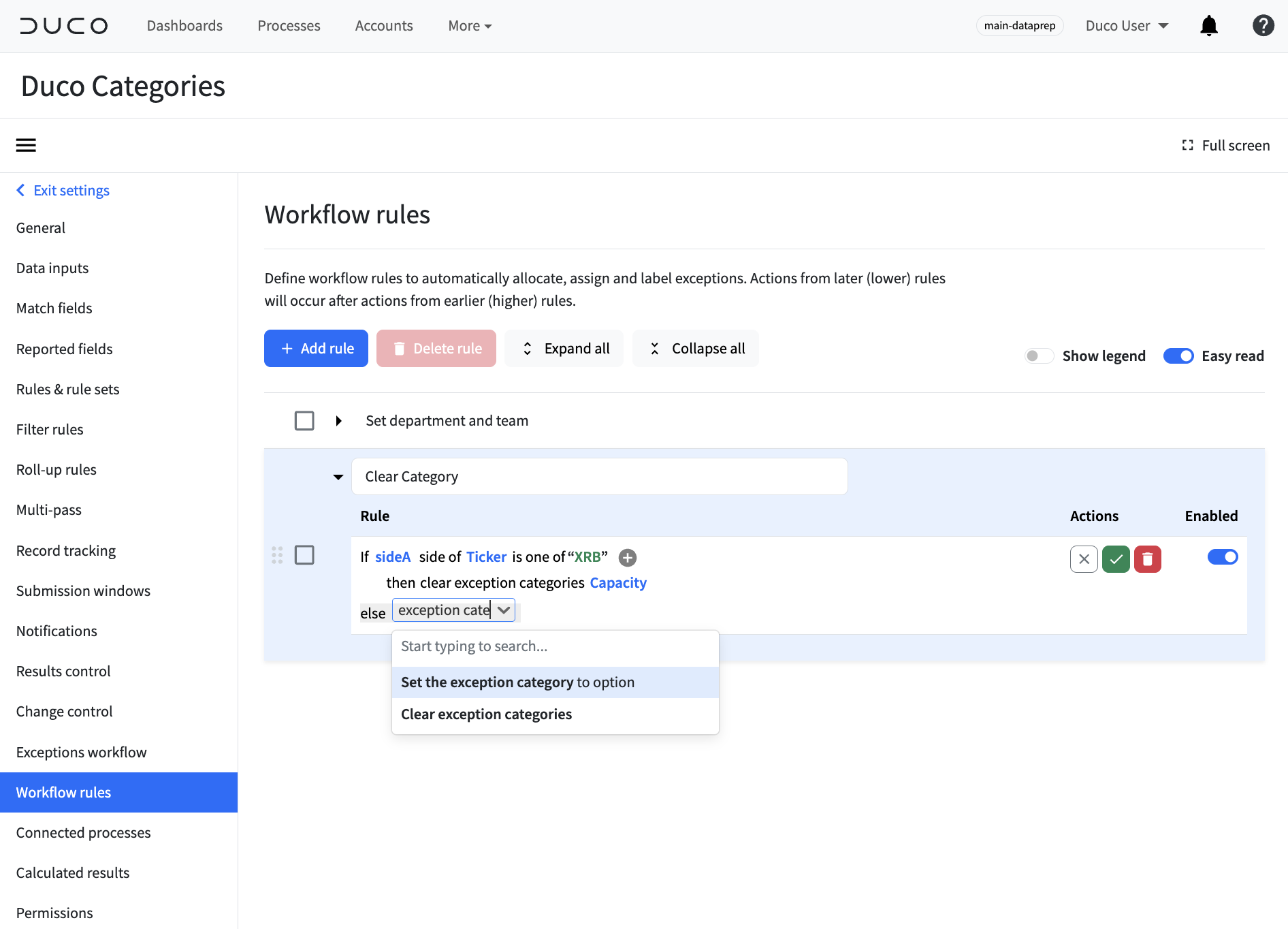This screenshot has height=929, width=1288.
Task: Toggle Easy read switch
Action: 1178,356
